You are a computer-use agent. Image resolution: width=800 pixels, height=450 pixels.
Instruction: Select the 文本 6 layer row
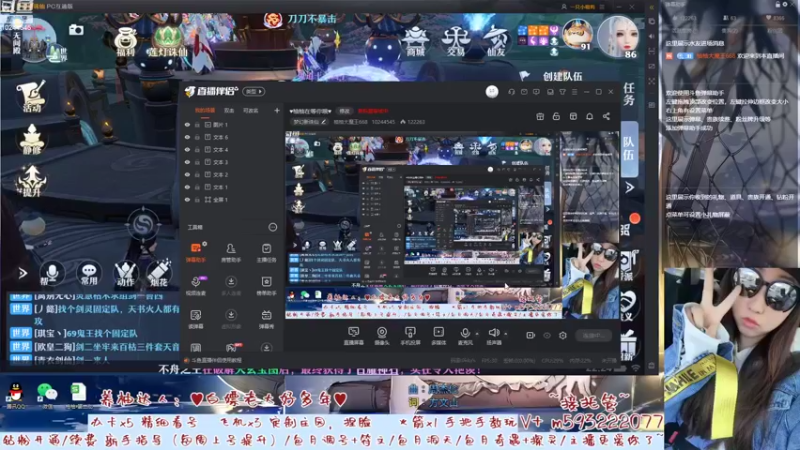click(232, 137)
